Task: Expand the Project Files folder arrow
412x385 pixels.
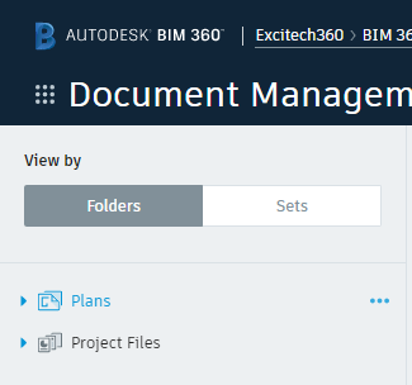Action: click(x=23, y=342)
